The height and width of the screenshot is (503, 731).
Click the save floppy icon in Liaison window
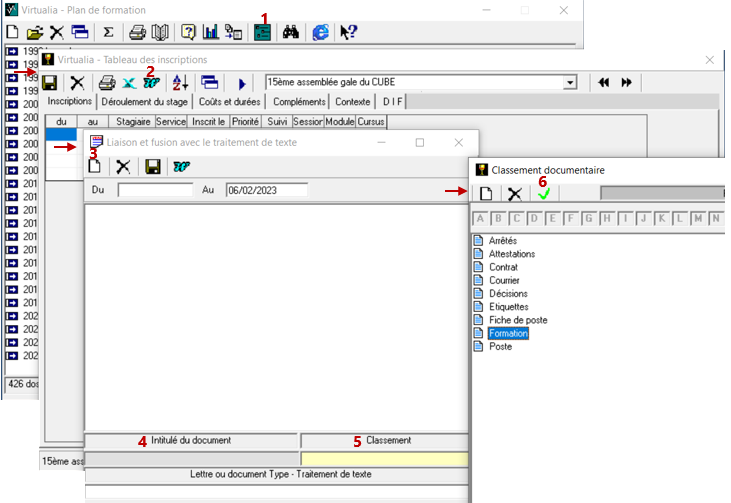click(153, 167)
